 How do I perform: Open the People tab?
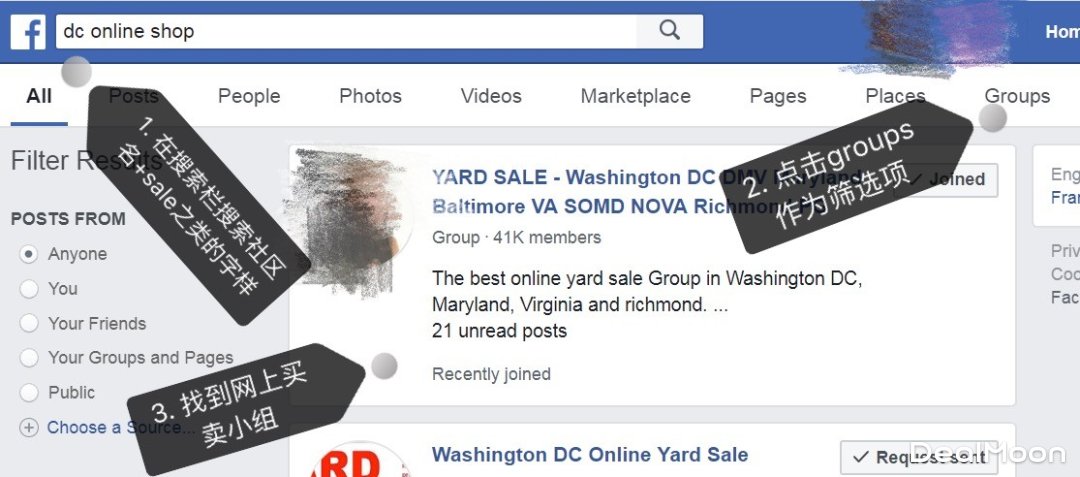point(249,96)
